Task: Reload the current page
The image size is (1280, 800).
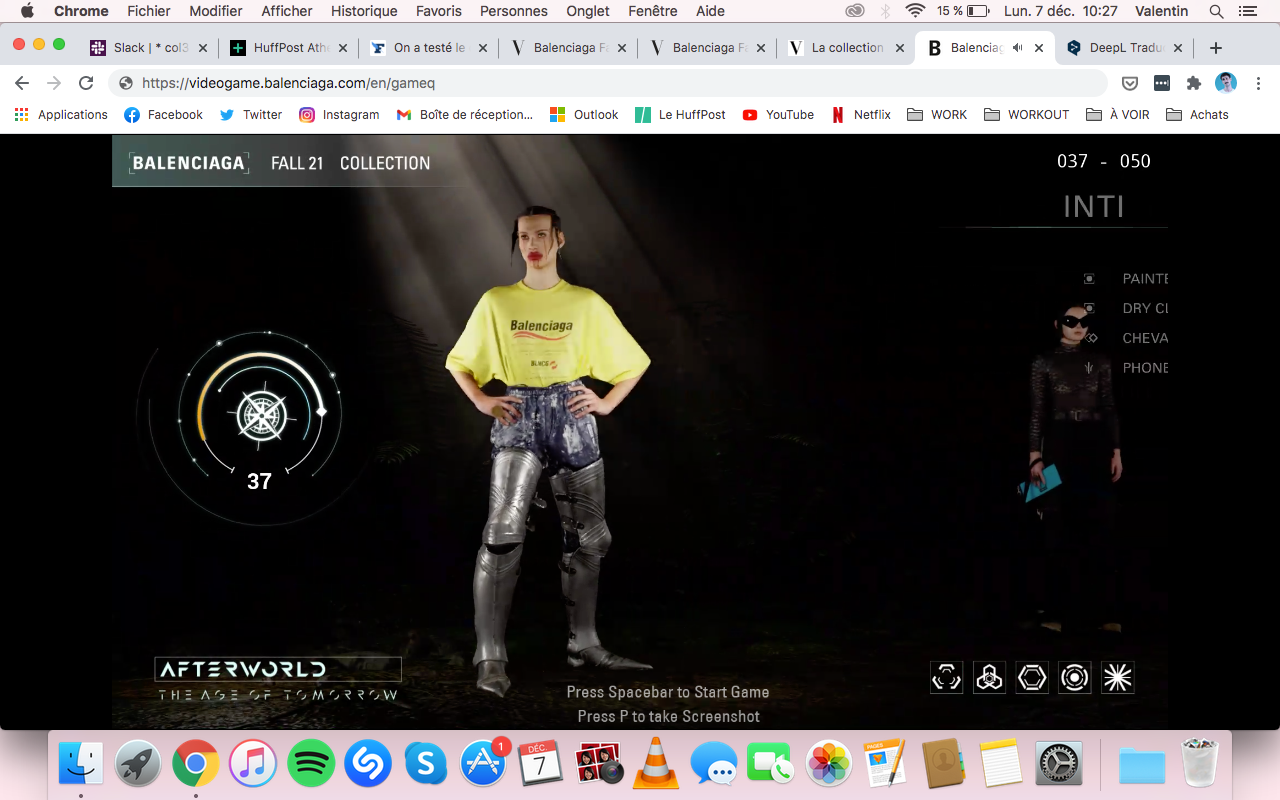Action: pos(86,83)
